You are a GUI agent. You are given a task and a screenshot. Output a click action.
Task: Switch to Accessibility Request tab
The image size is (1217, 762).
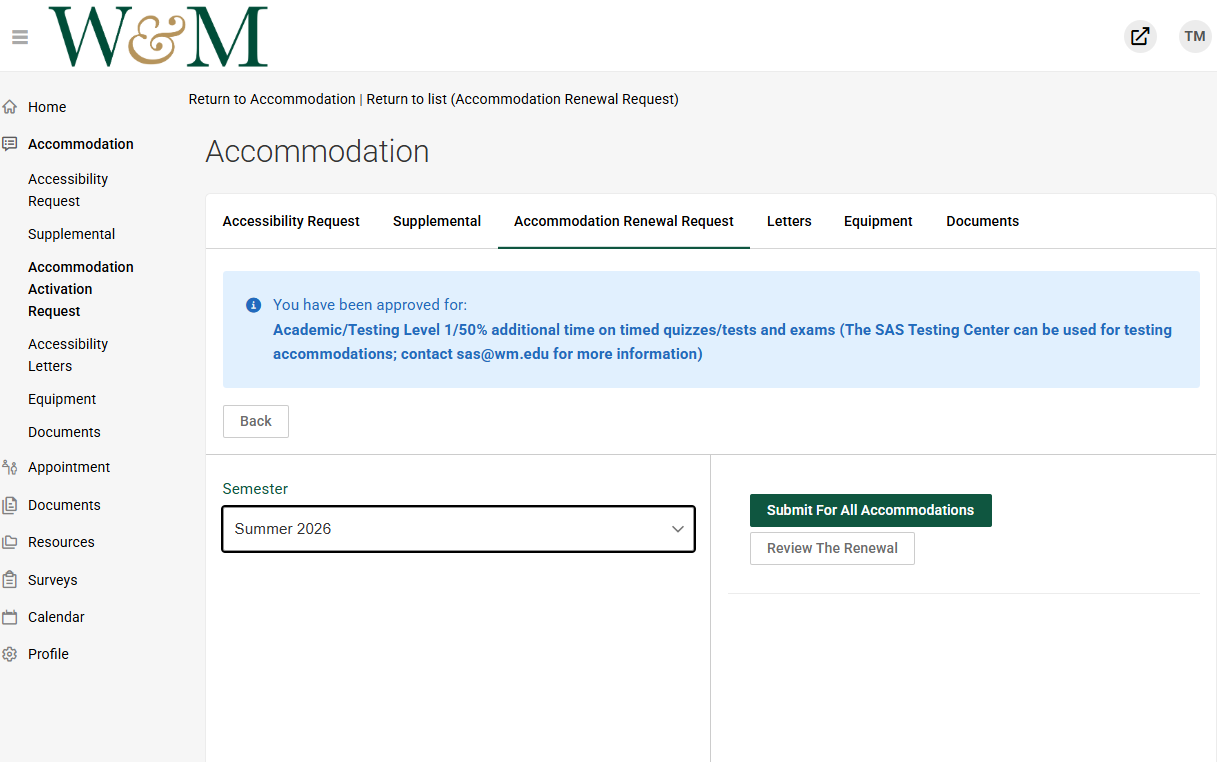[291, 221]
